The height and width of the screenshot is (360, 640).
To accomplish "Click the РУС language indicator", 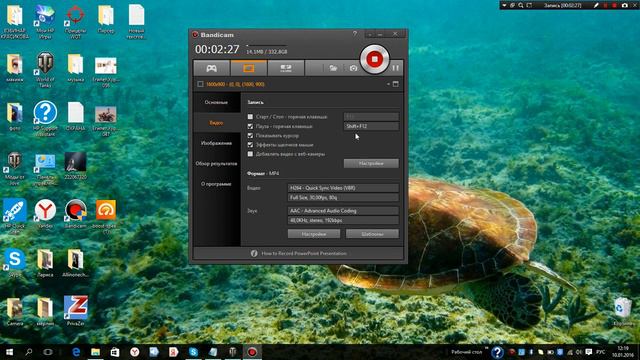I will pyautogui.click(x=600, y=351).
